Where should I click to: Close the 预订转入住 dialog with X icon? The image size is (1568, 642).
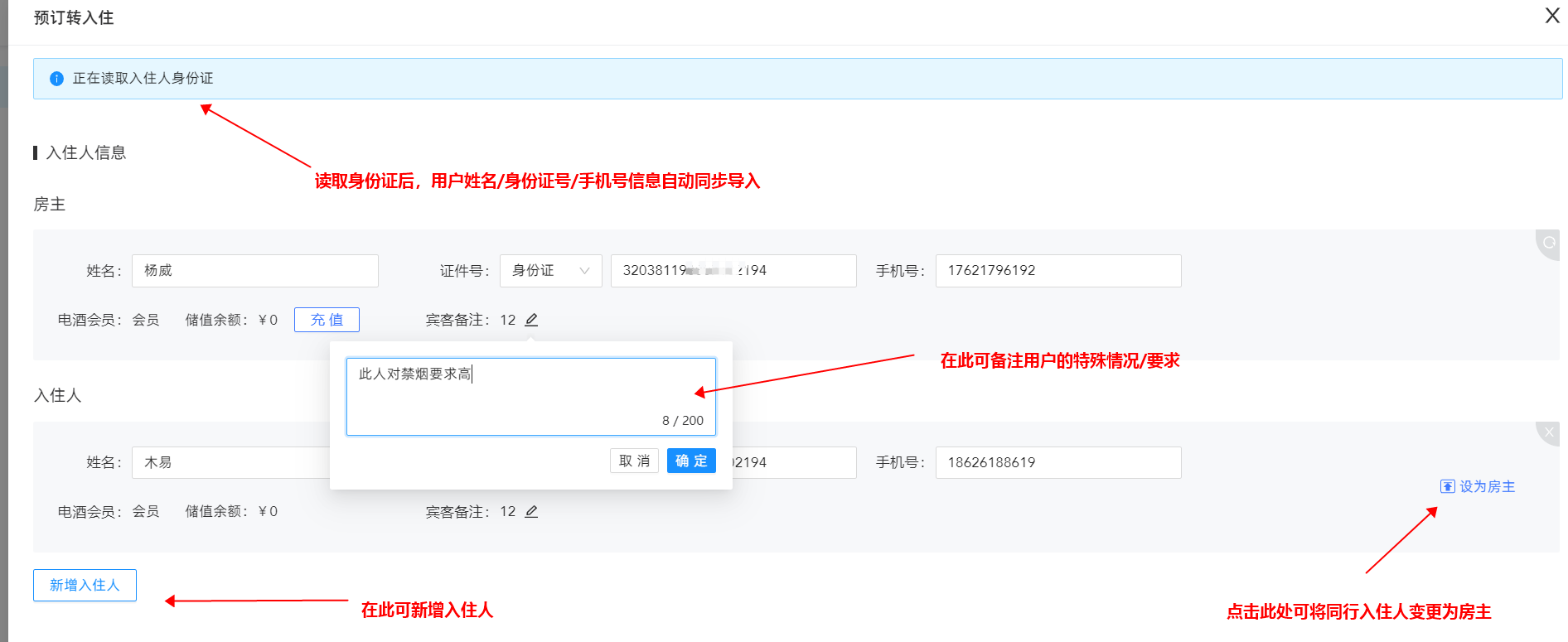1552,16
